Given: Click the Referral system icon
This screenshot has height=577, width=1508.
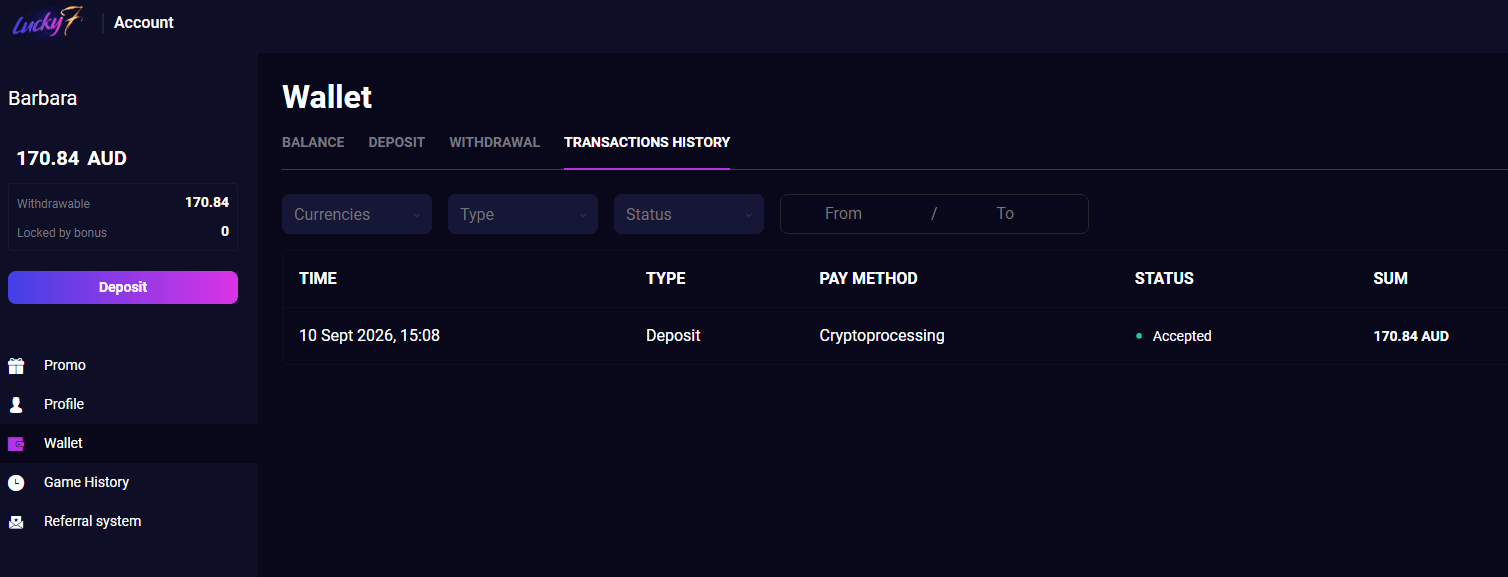Looking at the screenshot, I should [16, 521].
